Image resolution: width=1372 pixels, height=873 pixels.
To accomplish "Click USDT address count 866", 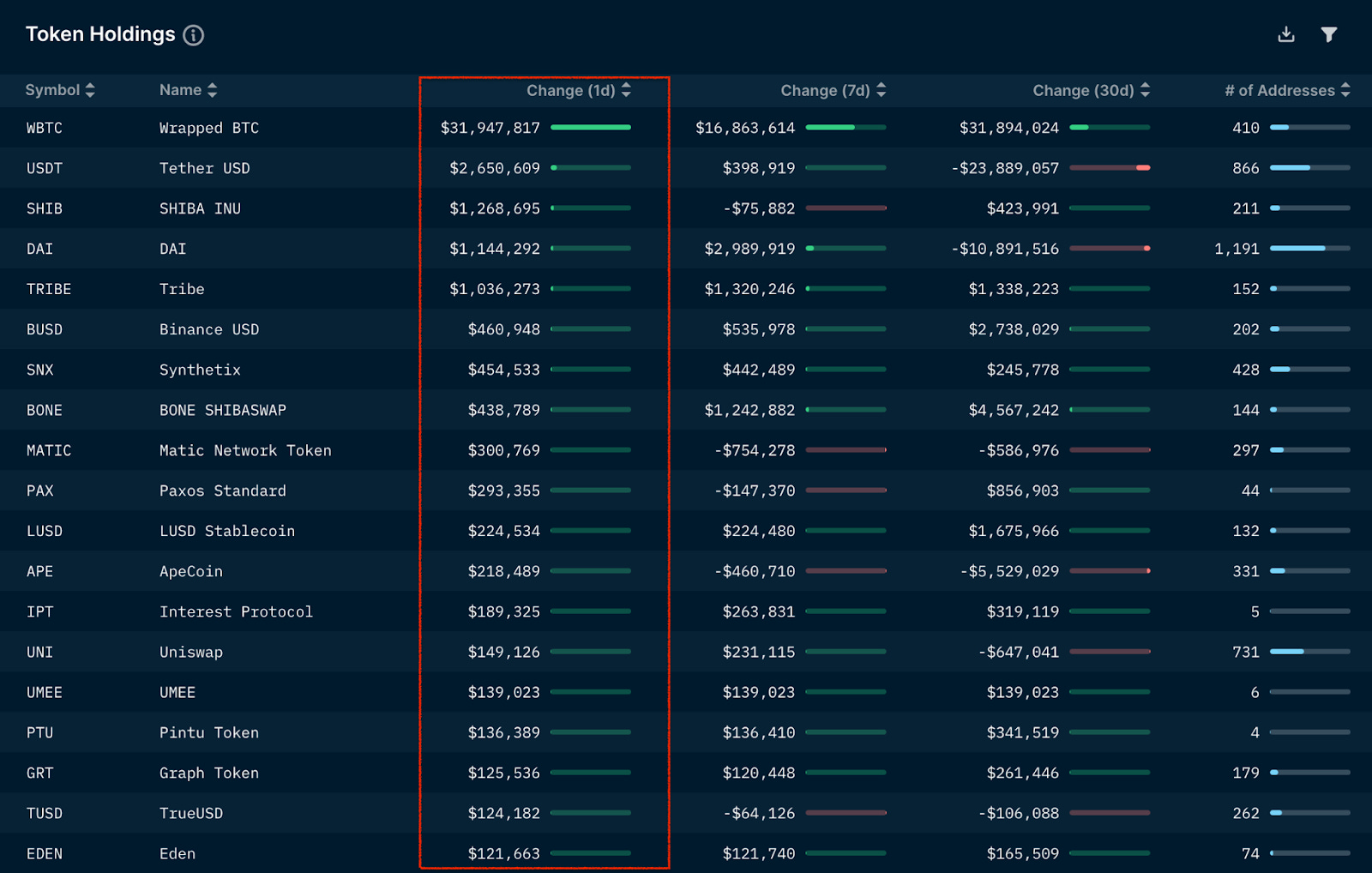I will click(1246, 168).
